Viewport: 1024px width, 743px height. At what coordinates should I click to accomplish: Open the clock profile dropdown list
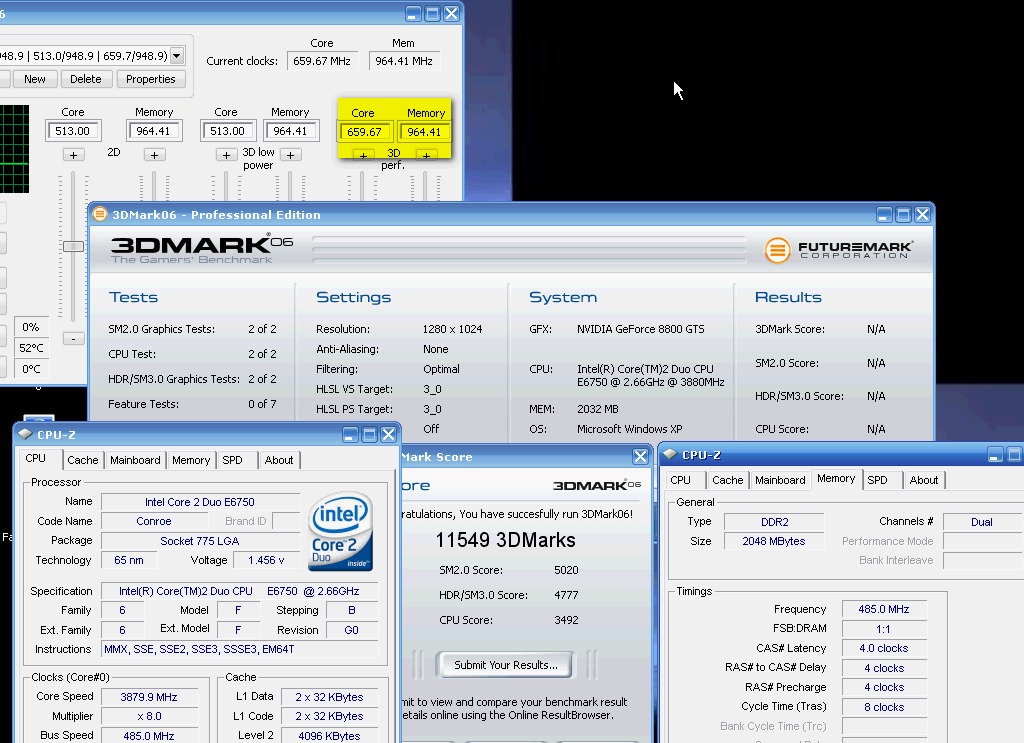pyautogui.click(x=177, y=55)
